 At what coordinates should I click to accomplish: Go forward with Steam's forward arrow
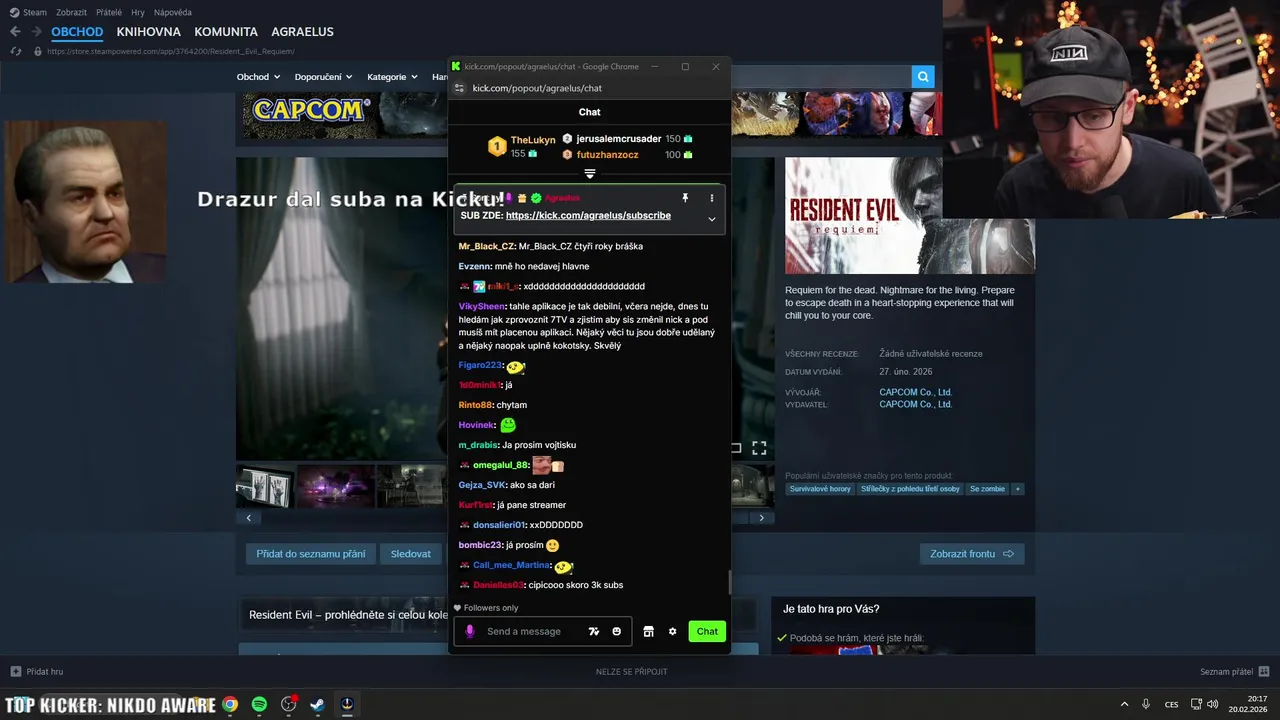[36, 32]
